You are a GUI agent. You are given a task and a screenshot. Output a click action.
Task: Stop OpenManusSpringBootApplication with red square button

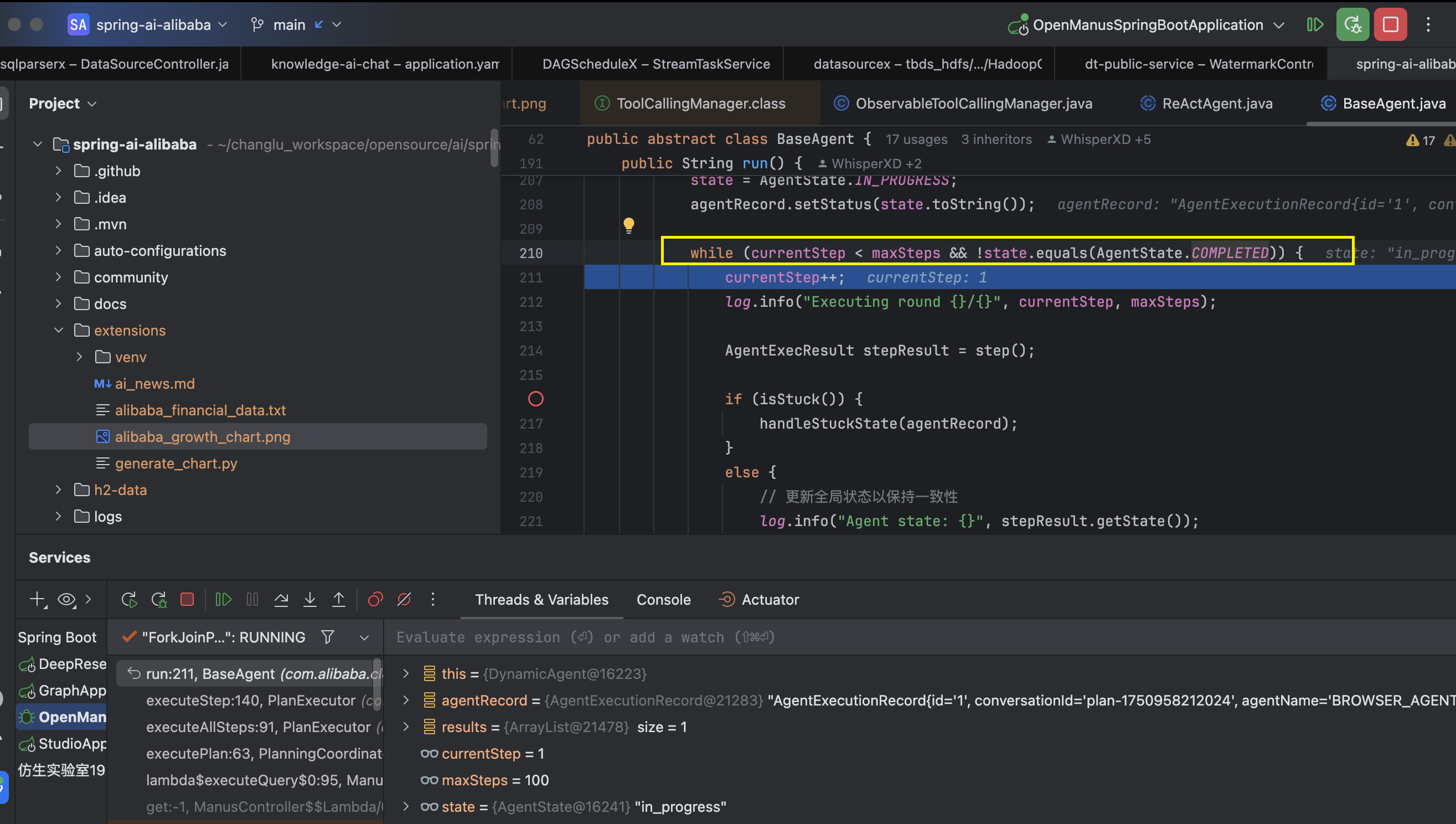[1390, 25]
